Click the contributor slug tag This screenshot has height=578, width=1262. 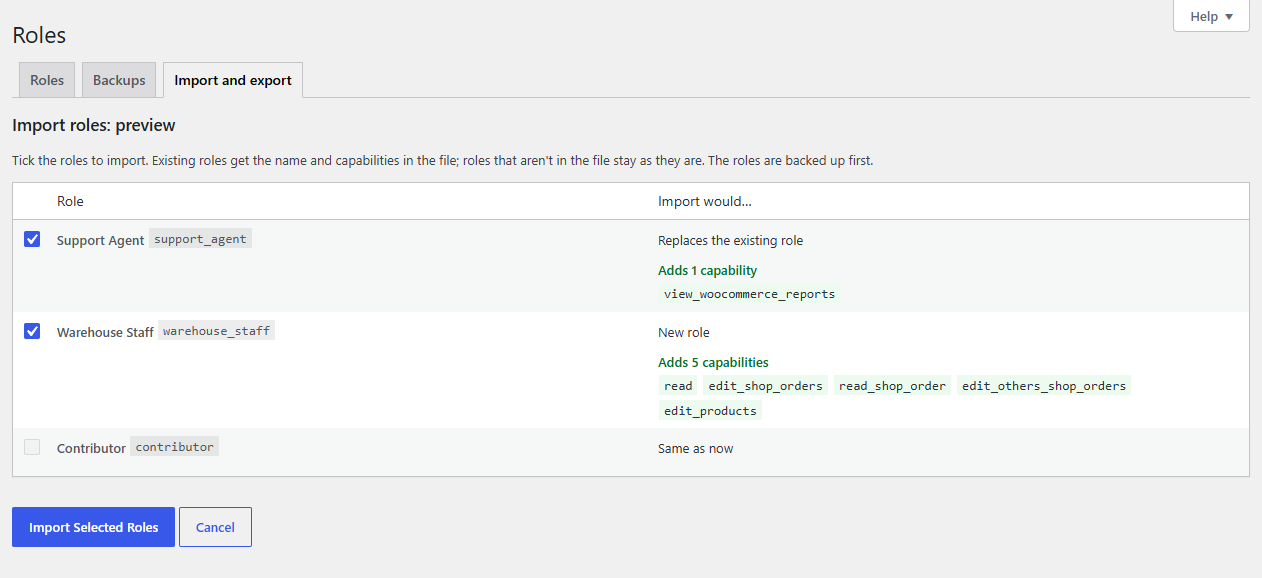pos(174,446)
